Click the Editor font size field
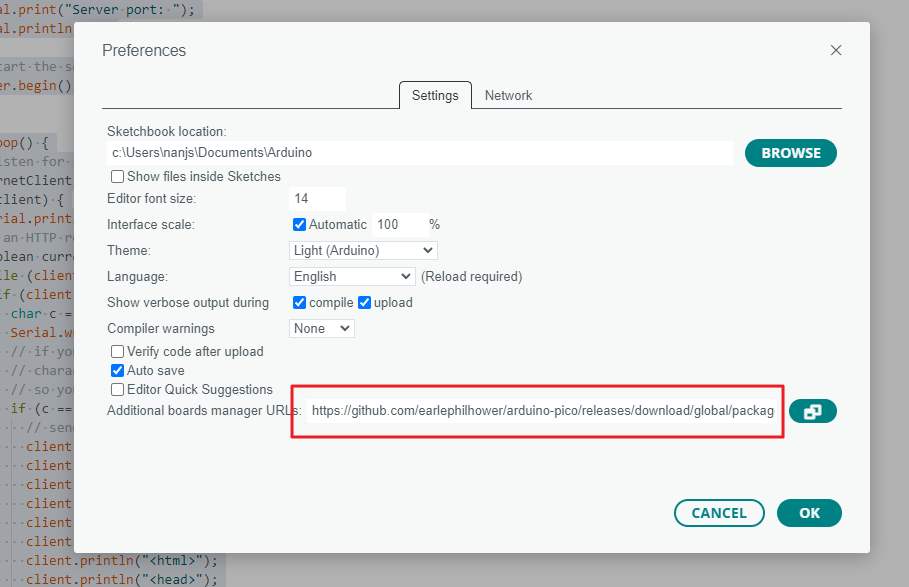 coord(317,198)
